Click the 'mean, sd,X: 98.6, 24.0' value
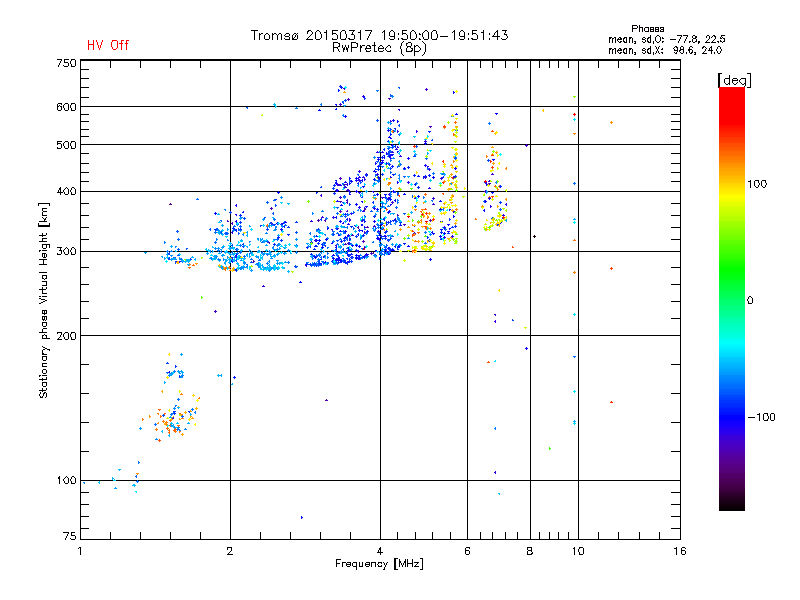 (x=665, y=50)
